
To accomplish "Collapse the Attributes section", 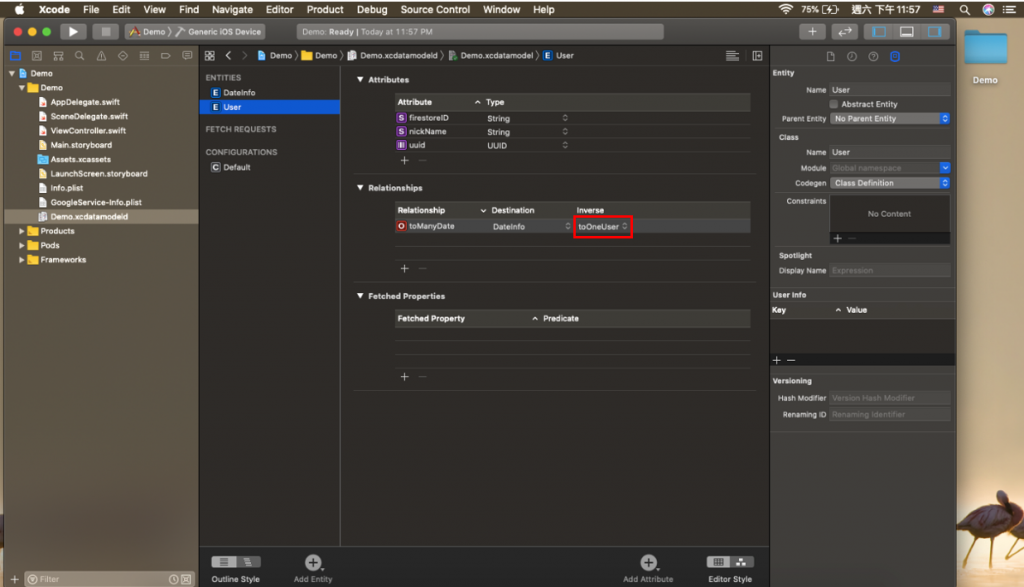I will [360, 79].
